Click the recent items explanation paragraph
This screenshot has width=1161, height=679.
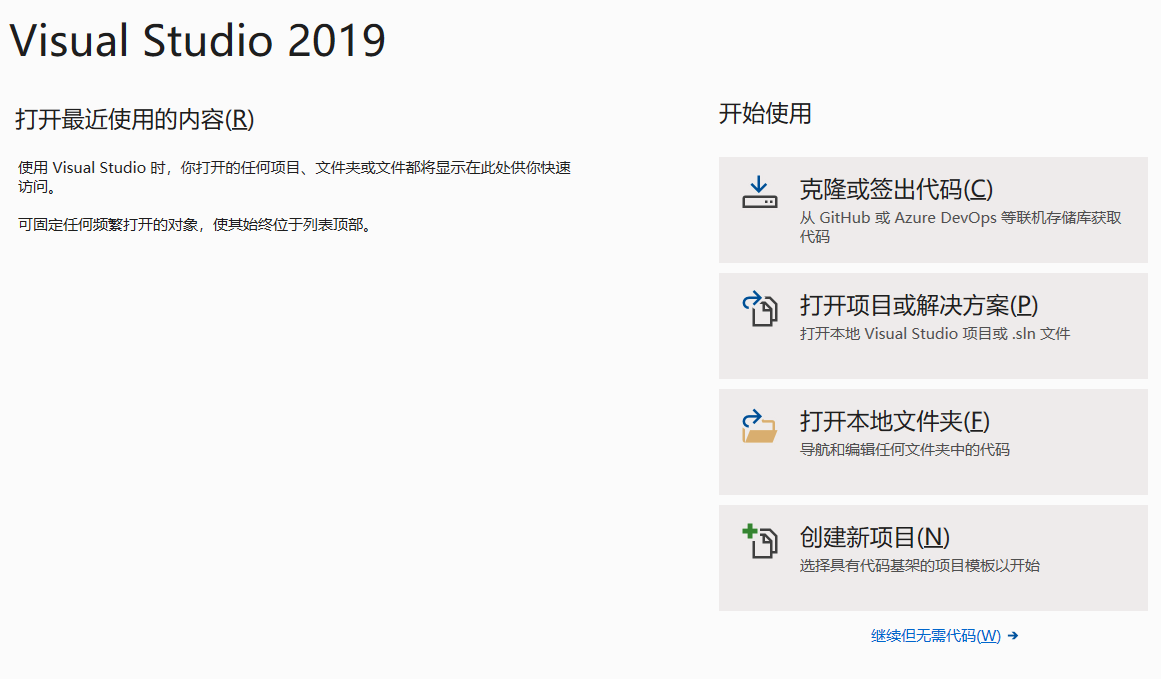294,168
